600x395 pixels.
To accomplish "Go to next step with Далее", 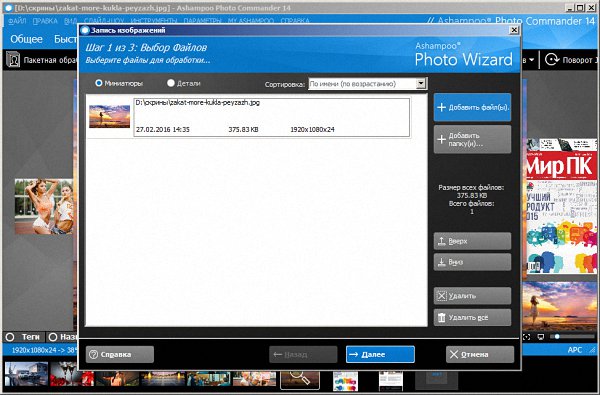I will [x=380, y=354].
